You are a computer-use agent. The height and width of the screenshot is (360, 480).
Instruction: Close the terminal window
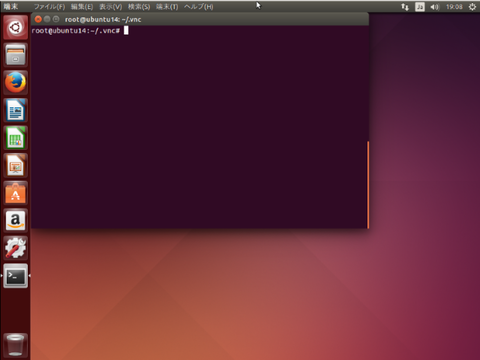(38, 19)
